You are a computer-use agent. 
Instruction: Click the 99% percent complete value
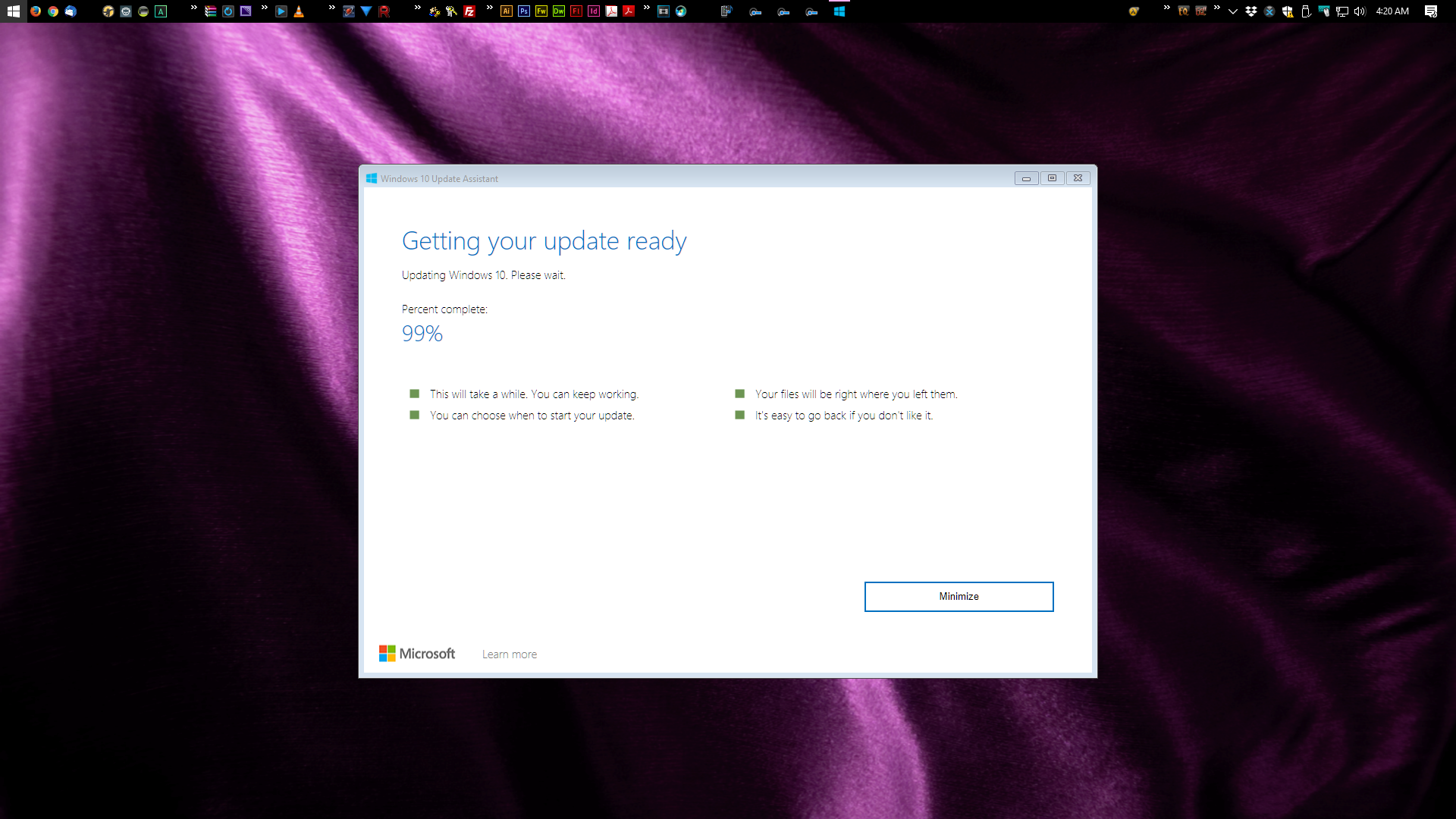[x=422, y=334]
